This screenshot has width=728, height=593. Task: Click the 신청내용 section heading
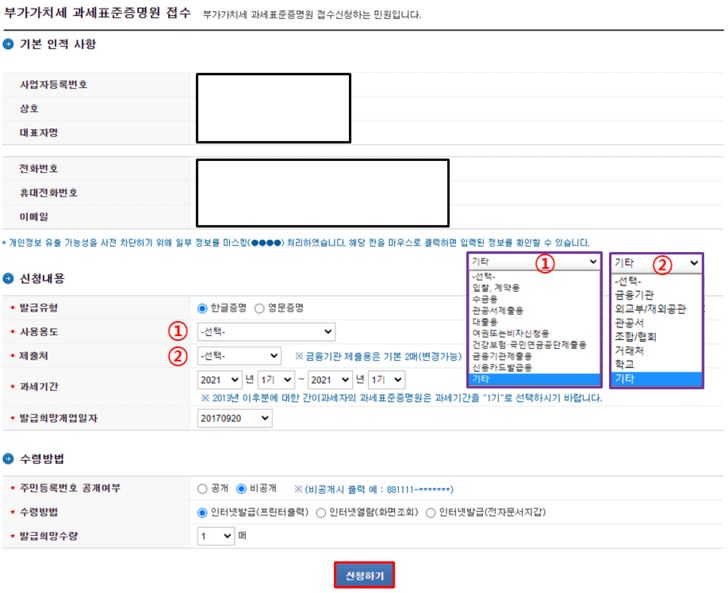[42, 279]
